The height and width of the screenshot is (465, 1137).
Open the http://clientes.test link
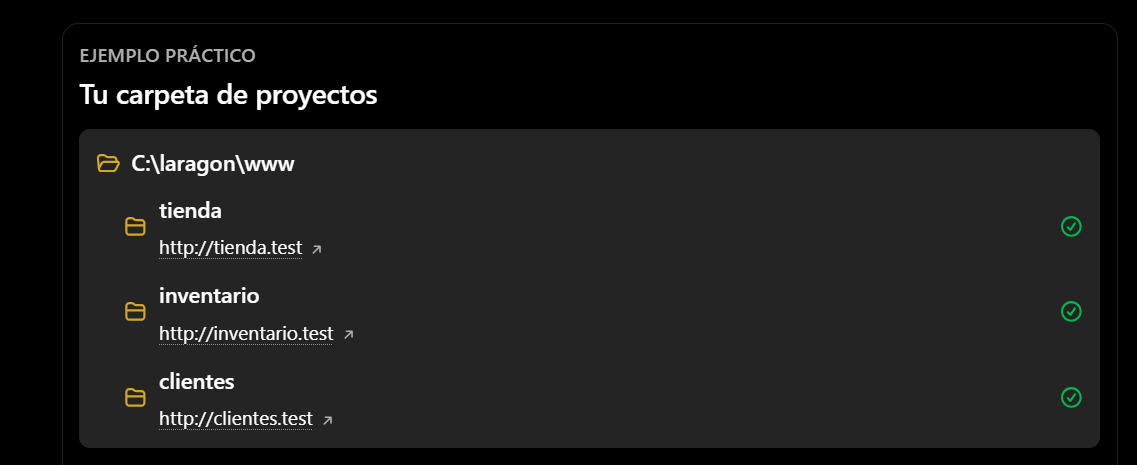236,419
